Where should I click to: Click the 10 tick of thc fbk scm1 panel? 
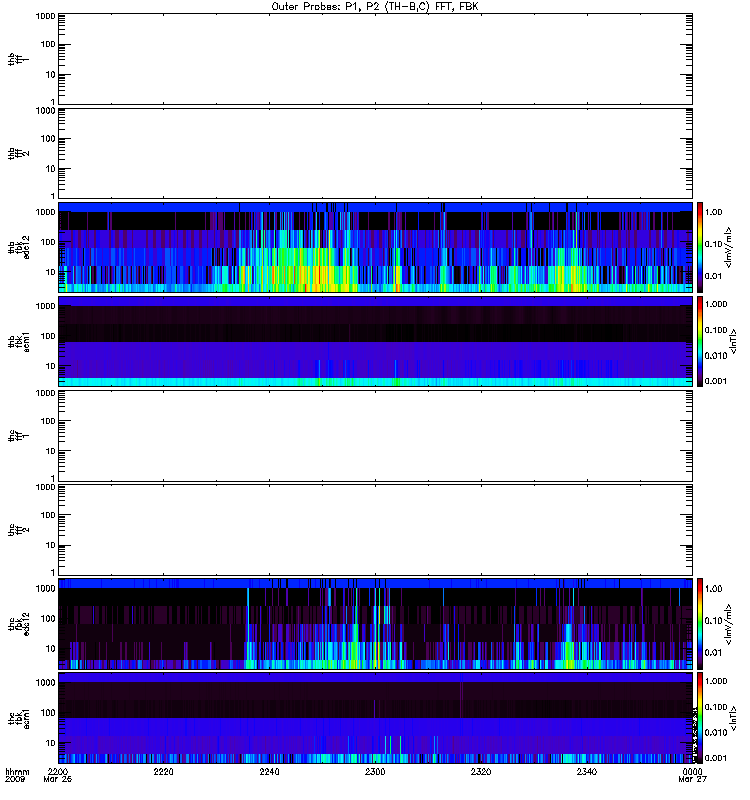[x=50, y=743]
